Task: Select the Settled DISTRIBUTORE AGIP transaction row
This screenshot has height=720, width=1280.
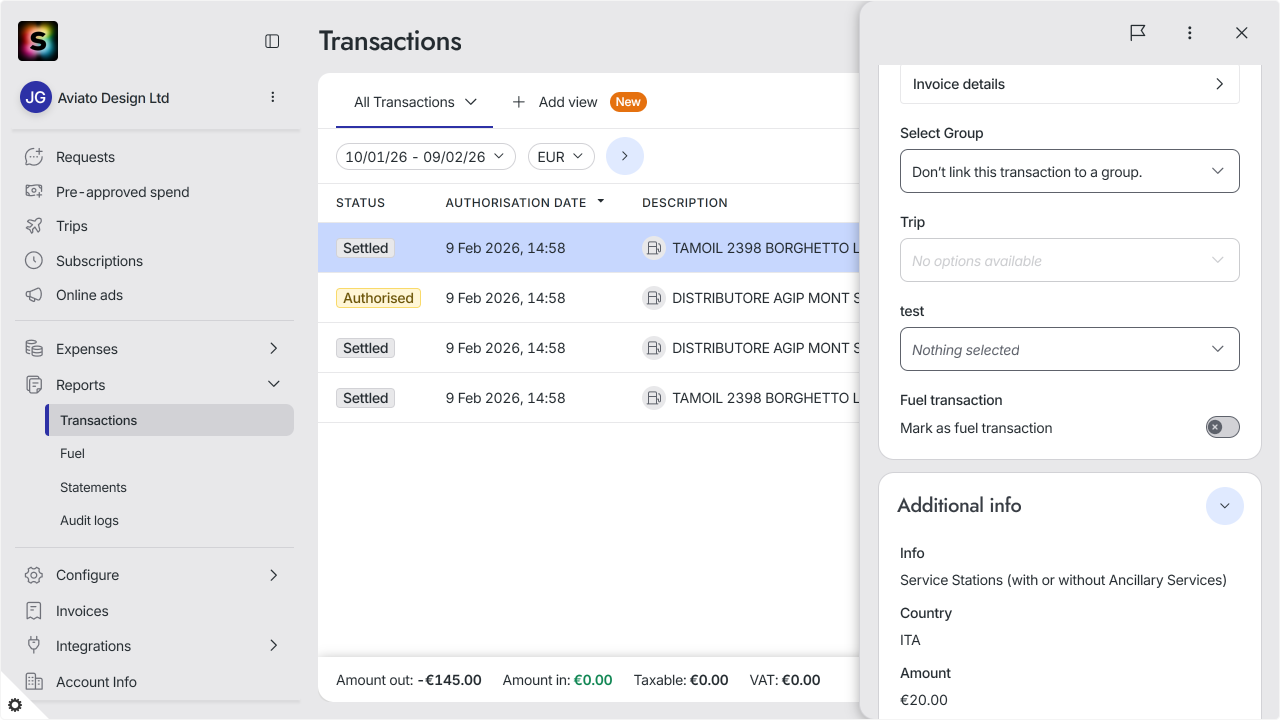Action: (x=588, y=348)
